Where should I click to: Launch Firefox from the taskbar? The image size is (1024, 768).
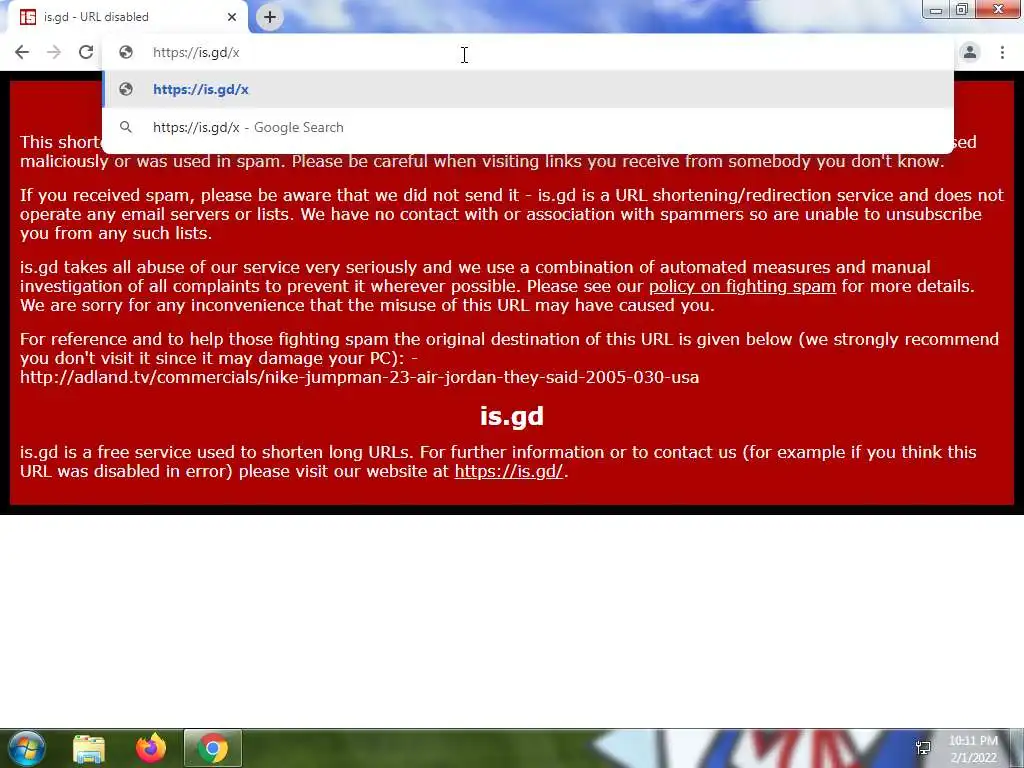click(x=151, y=748)
